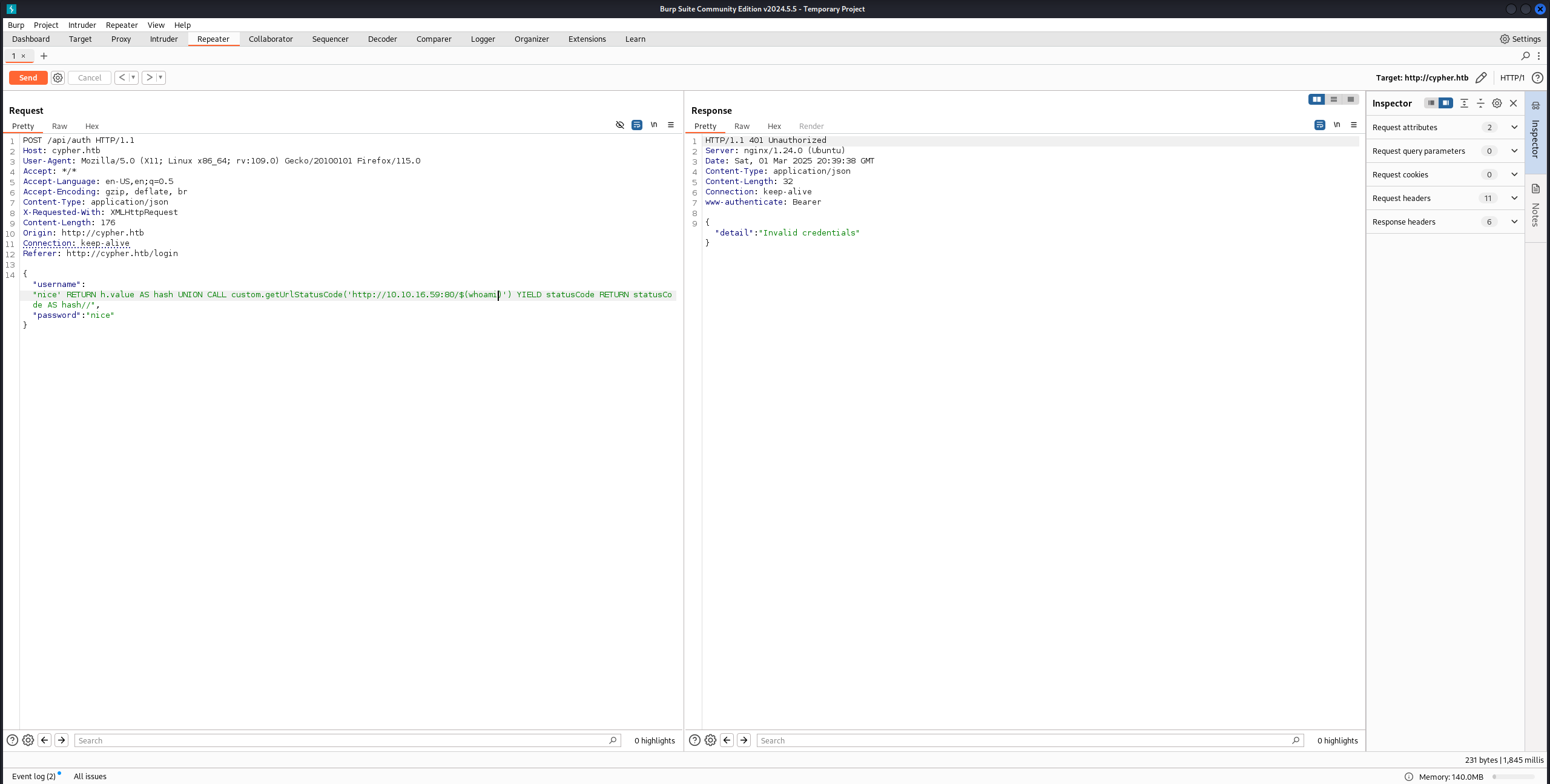Open history back dropdown arrow
Screen dimensions: 1550x784
133,77
